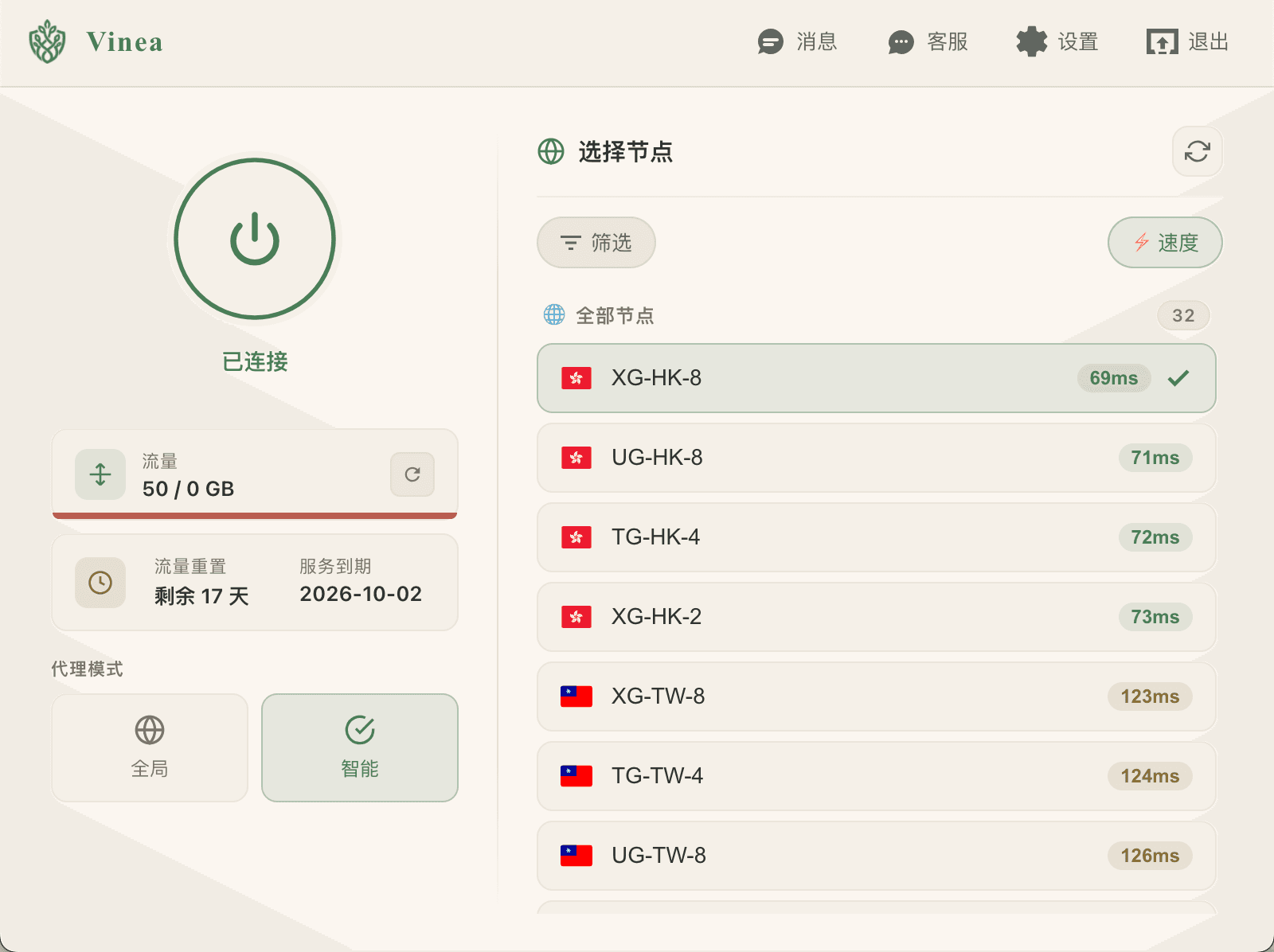
Task: Click the Vinea brand name
Action: (x=125, y=41)
